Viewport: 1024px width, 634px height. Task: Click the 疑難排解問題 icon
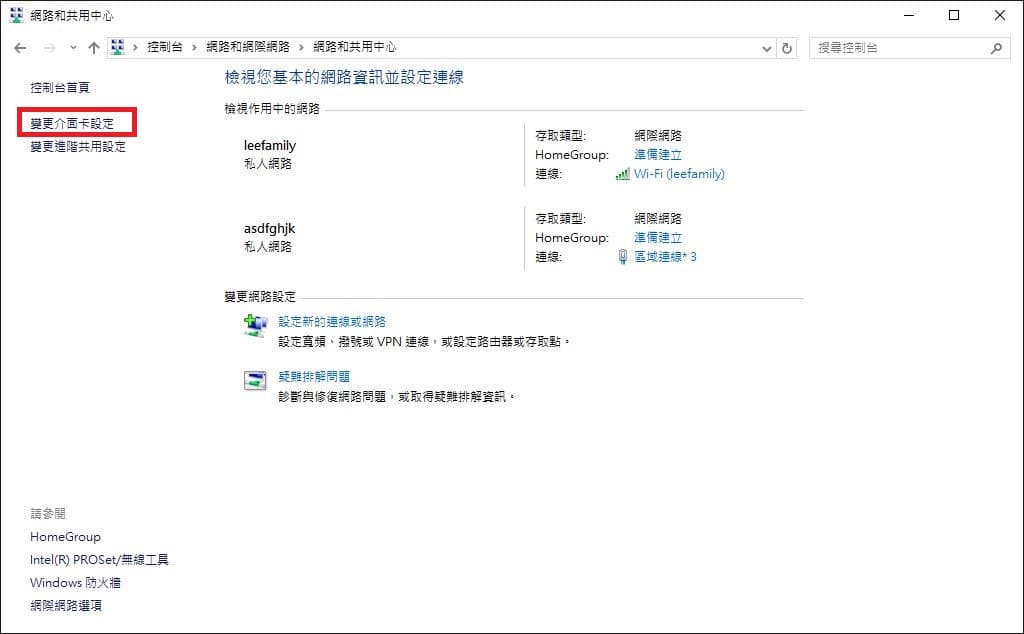(x=255, y=380)
